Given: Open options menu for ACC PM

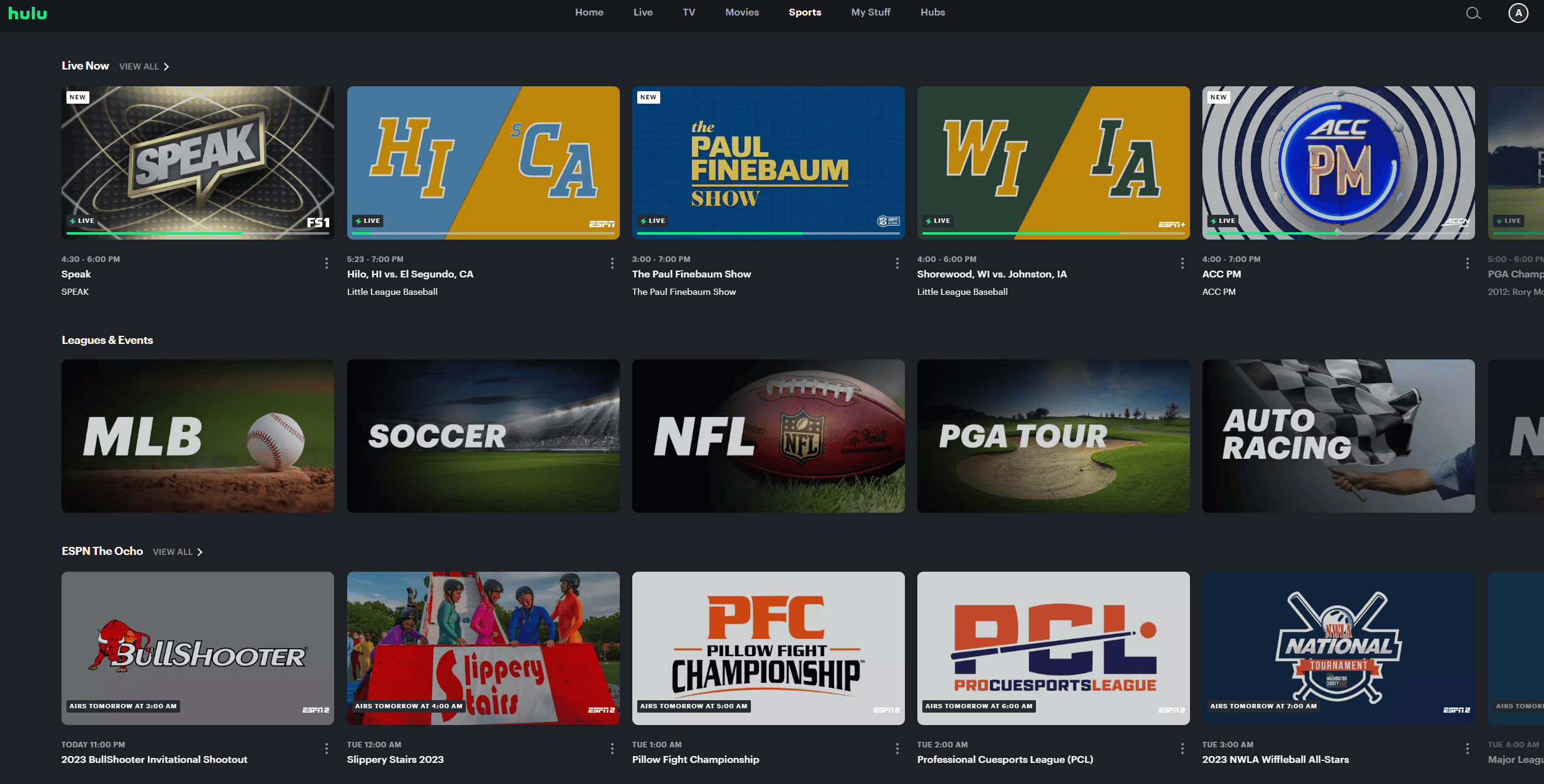Looking at the screenshot, I should [x=1467, y=263].
